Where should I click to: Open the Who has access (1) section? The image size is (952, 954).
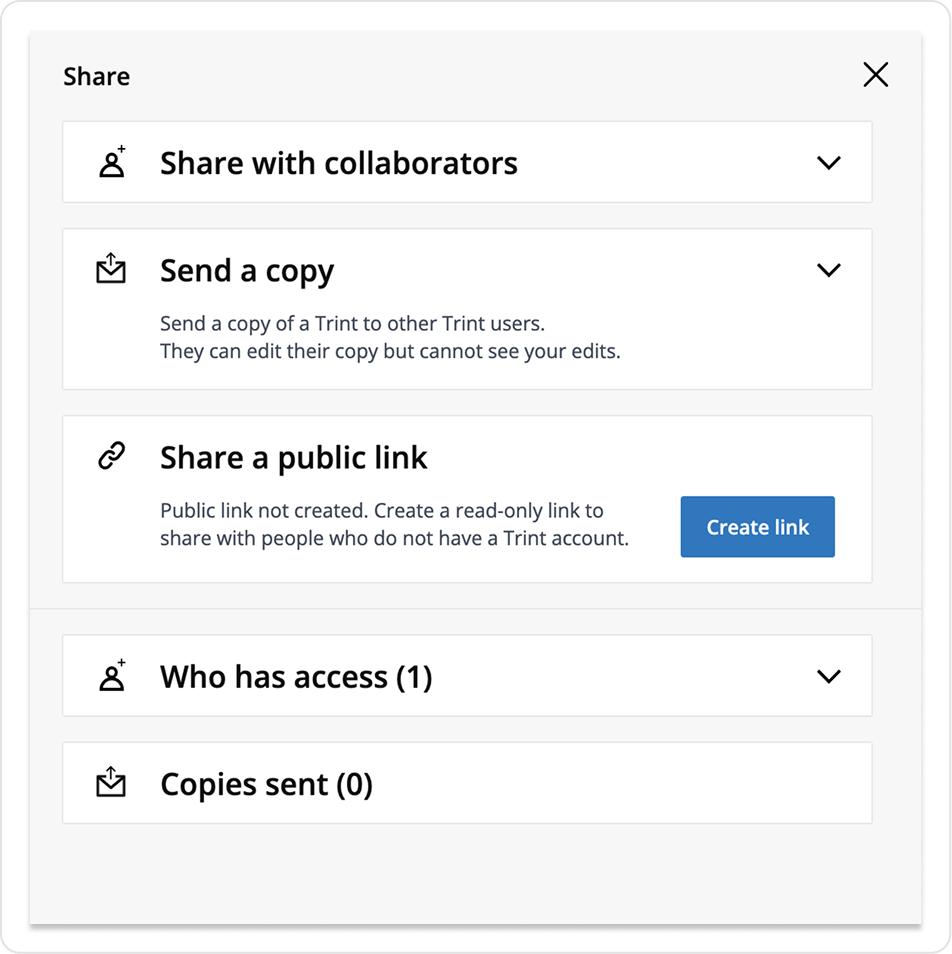[x=296, y=677]
